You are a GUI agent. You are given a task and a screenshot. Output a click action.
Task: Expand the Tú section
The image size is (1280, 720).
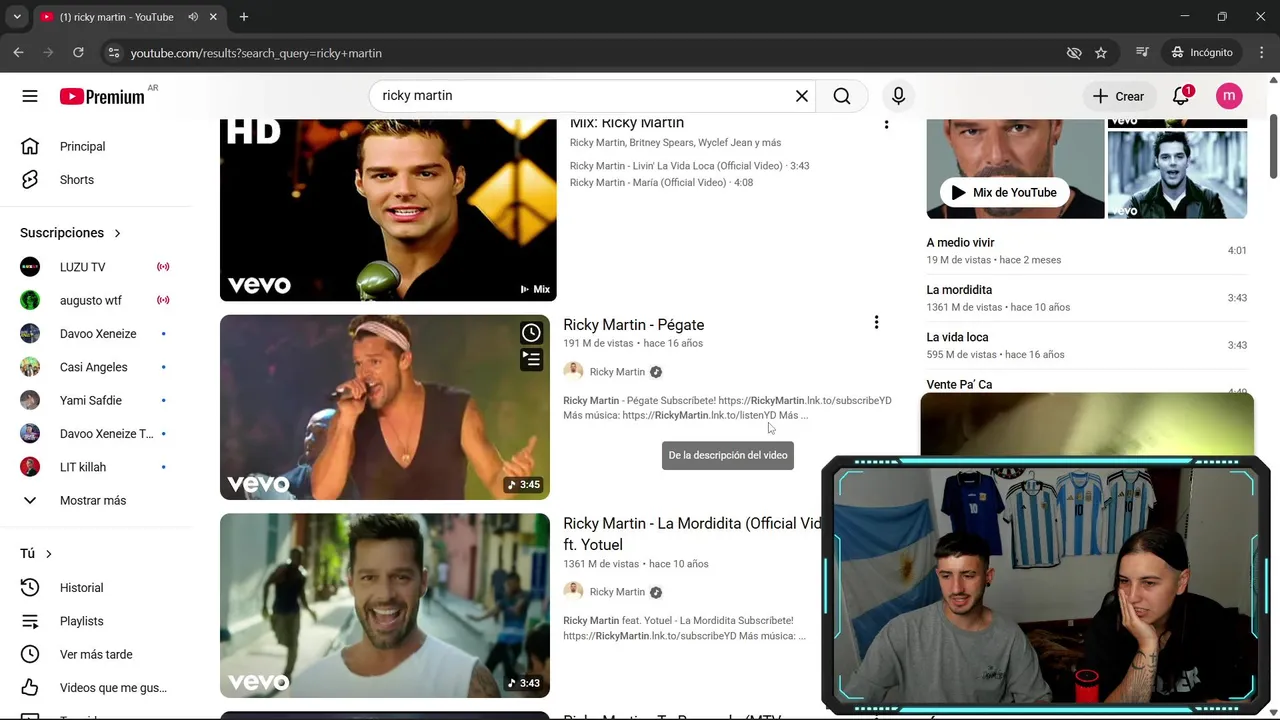pyautogui.click(x=36, y=554)
